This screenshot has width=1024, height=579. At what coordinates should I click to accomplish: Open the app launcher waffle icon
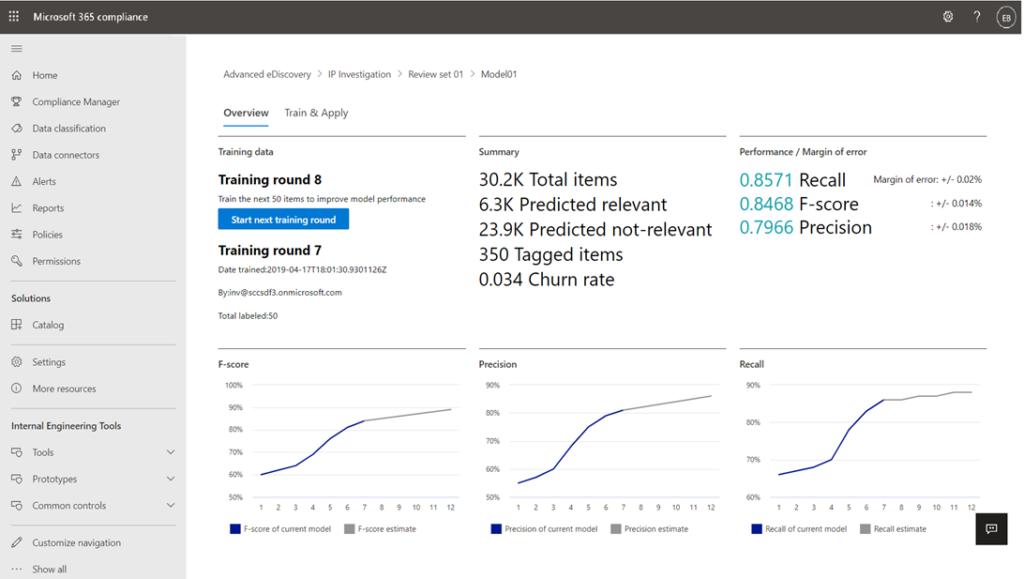point(14,17)
